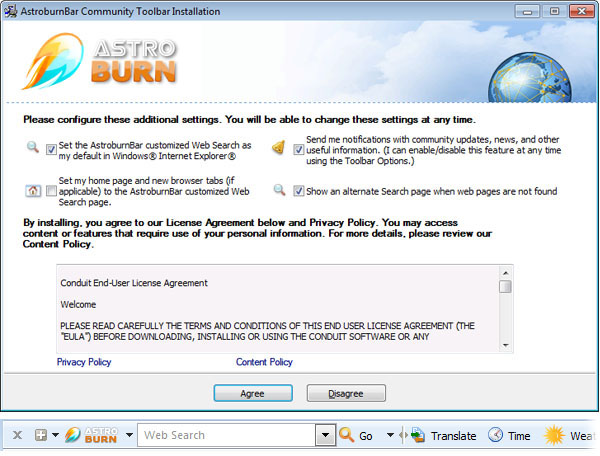Screen dimensions: 600x456
Task: Toggle alternate Search page when not found
Action: 298,191
